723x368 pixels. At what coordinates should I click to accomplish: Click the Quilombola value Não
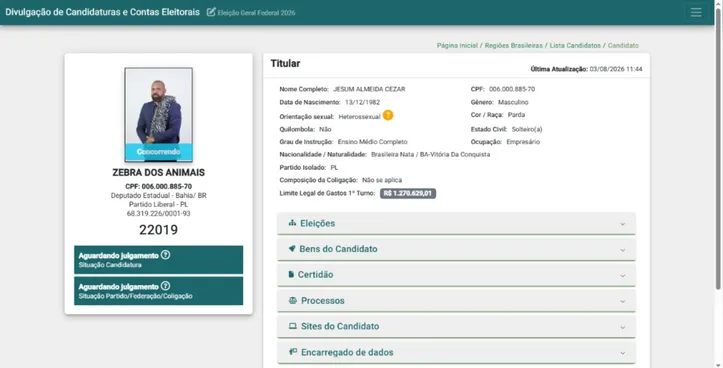(x=325, y=129)
